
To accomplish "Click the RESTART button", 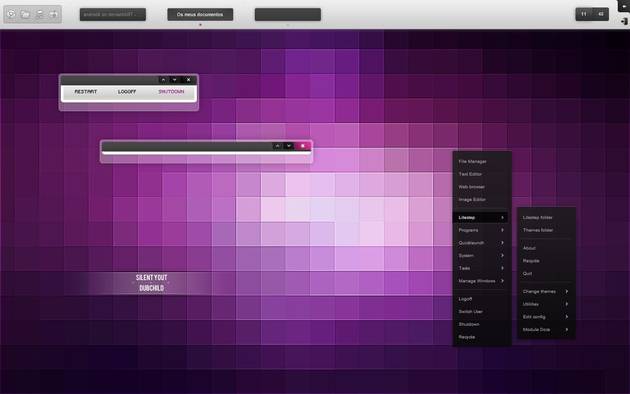I will [86, 92].
